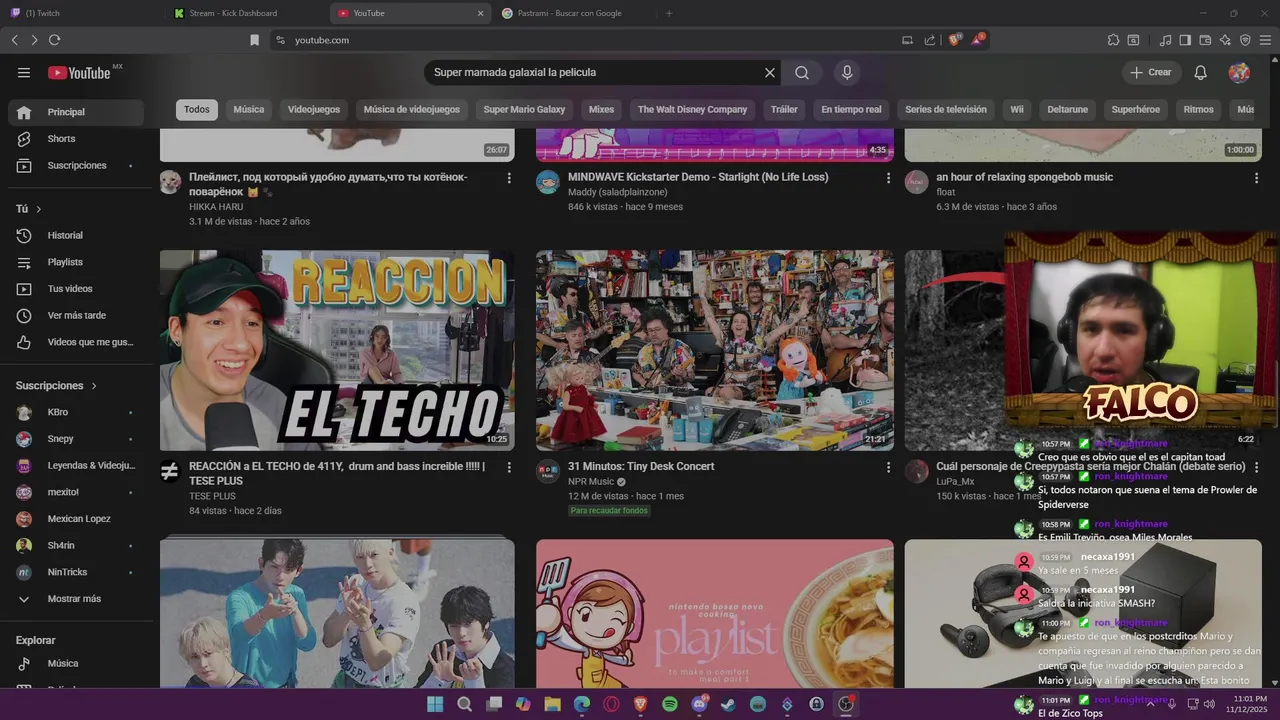This screenshot has width=1280, height=720.
Task: Open Spotify from the taskbar
Action: pyautogui.click(x=670, y=704)
